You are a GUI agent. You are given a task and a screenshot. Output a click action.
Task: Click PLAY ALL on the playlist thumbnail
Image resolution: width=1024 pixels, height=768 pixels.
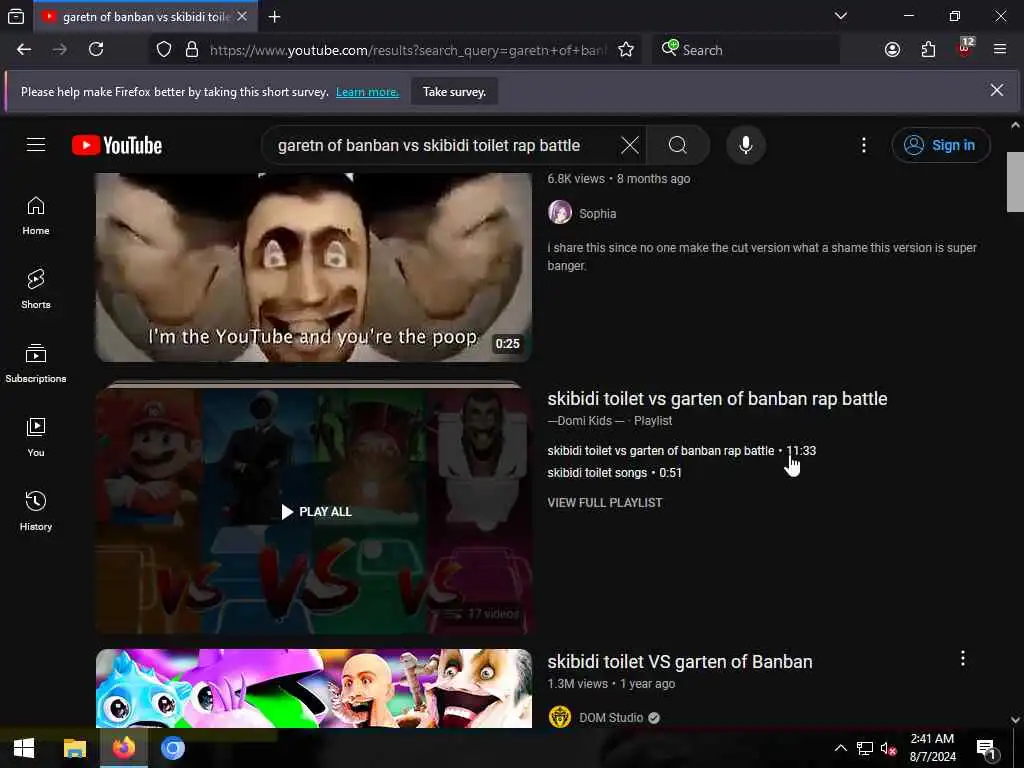coord(316,512)
